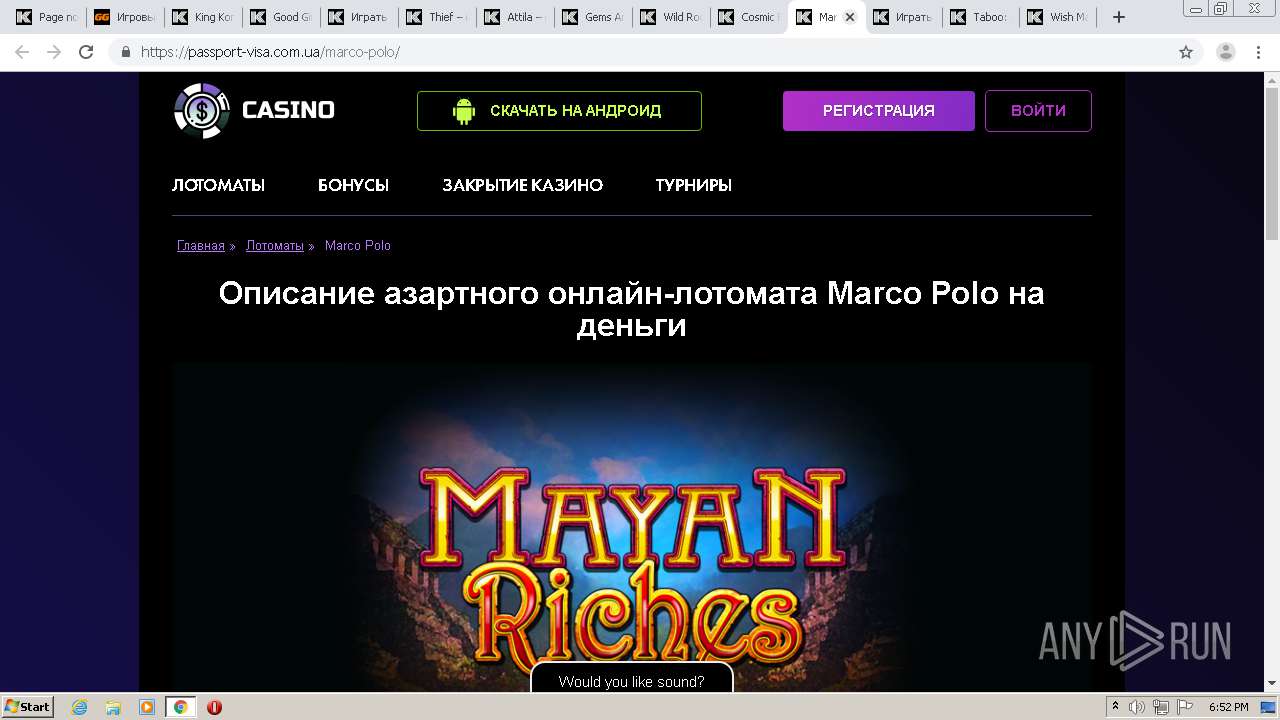Show hidden tray icons arrow
Image resolution: width=1280 pixels, height=720 pixels.
[x=1116, y=707]
